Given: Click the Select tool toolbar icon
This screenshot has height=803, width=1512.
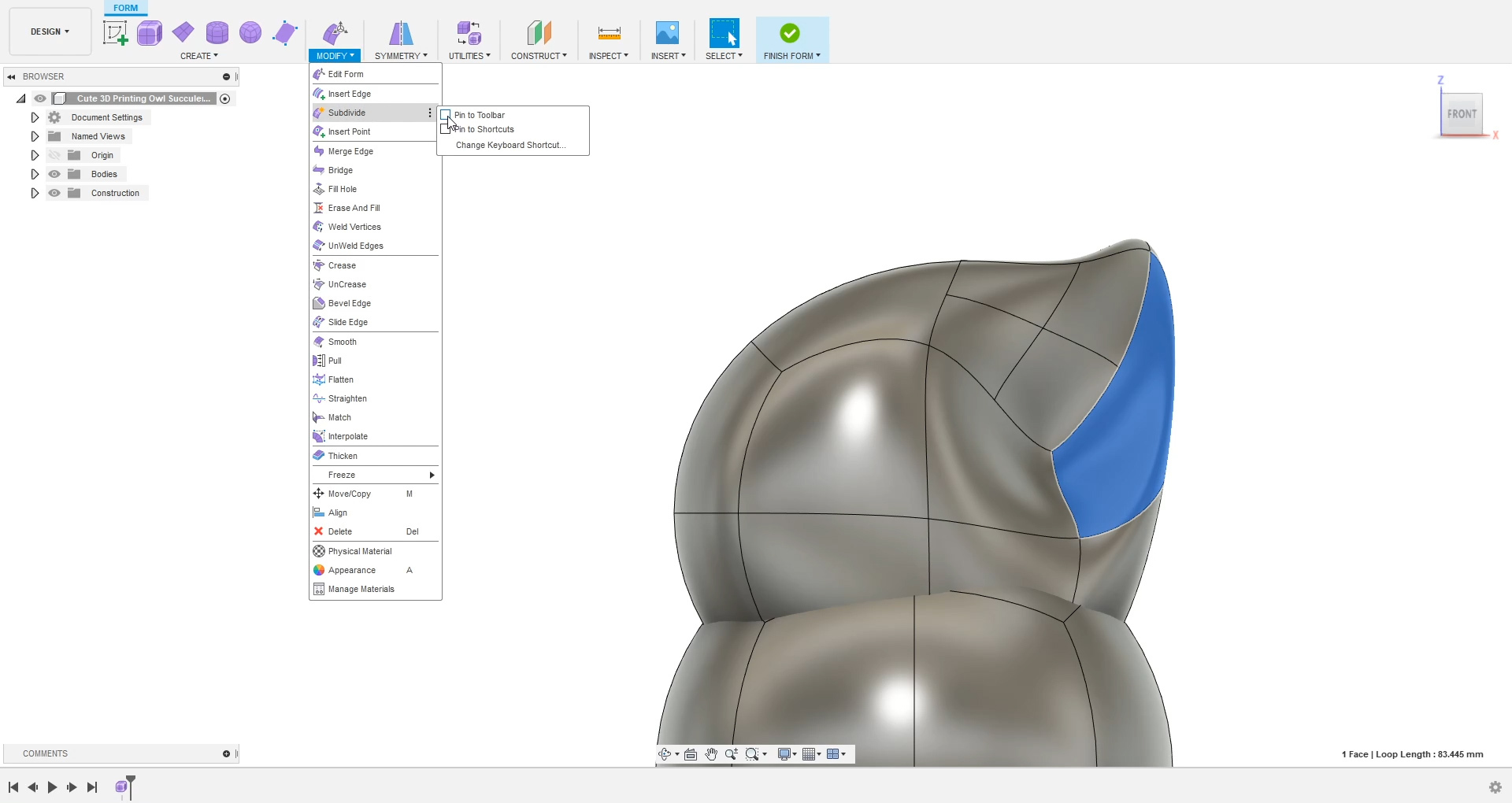Looking at the screenshot, I should click(724, 33).
